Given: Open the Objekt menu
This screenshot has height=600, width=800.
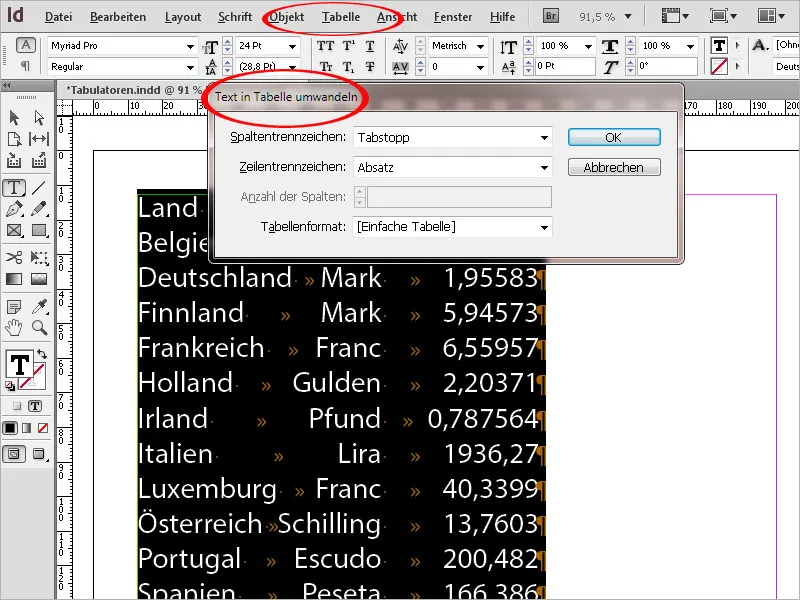Looking at the screenshot, I should [287, 17].
